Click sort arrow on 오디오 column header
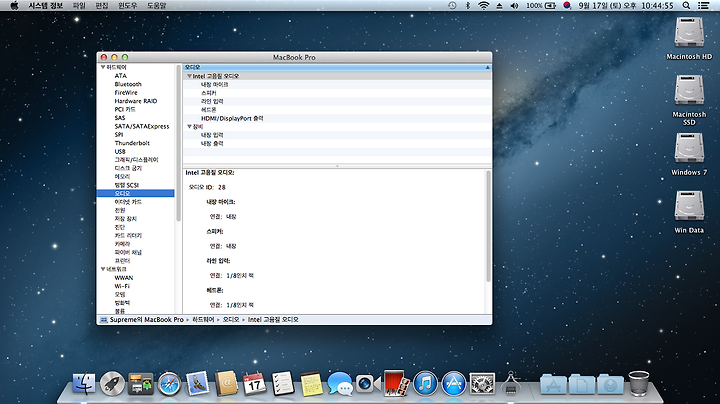The image size is (720, 404). pyautogui.click(x=488, y=67)
